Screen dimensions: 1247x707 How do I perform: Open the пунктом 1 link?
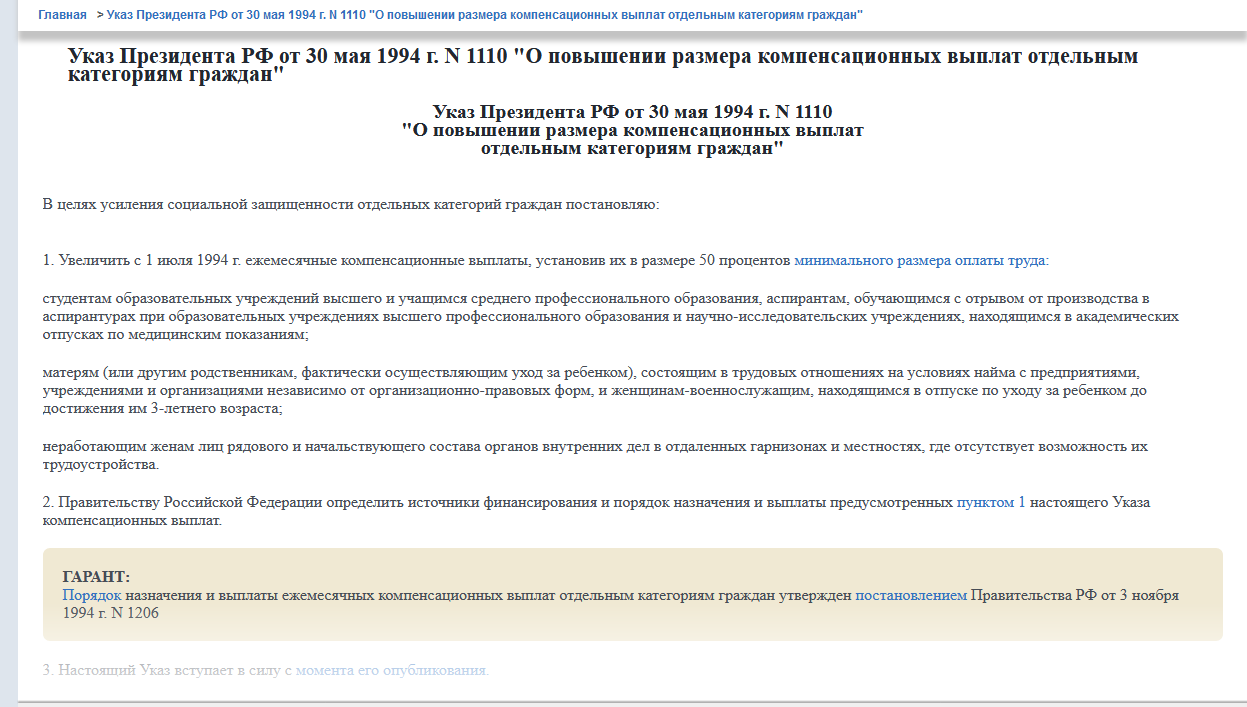[x=991, y=503]
